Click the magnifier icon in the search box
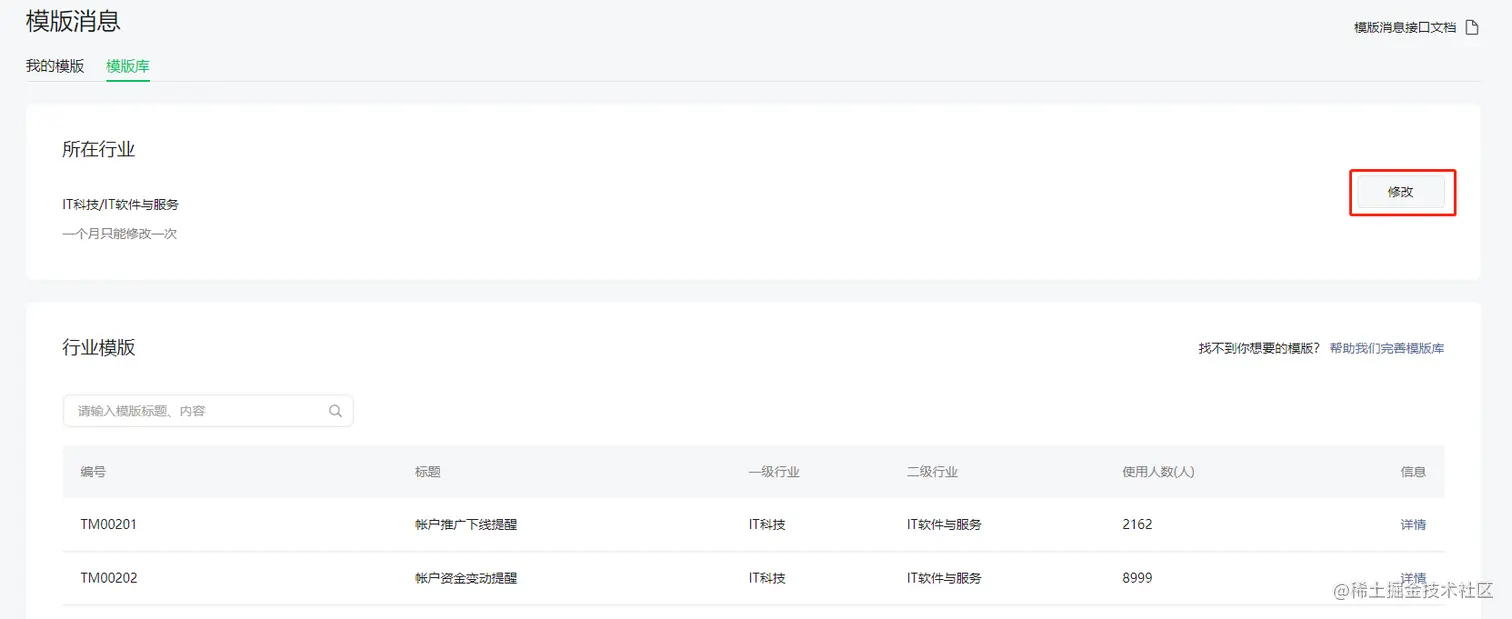Image resolution: width=1512 pixels, height=619 pixels. [335, 410]
